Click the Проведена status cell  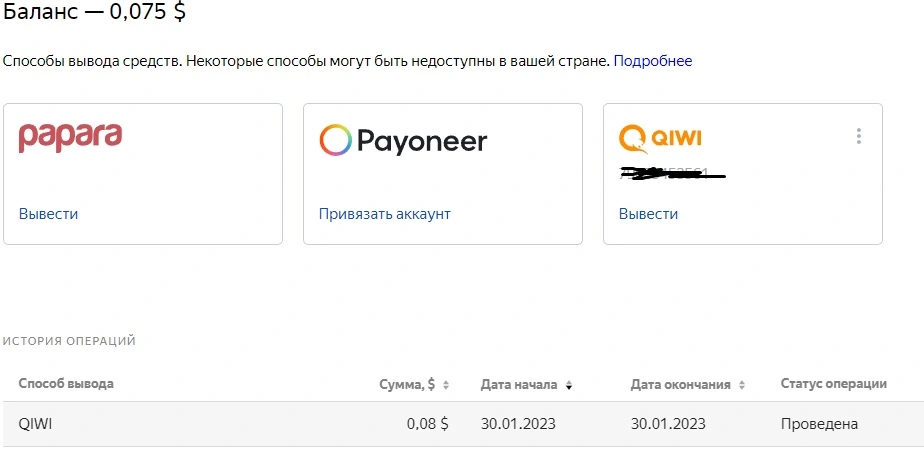(820, 424)
